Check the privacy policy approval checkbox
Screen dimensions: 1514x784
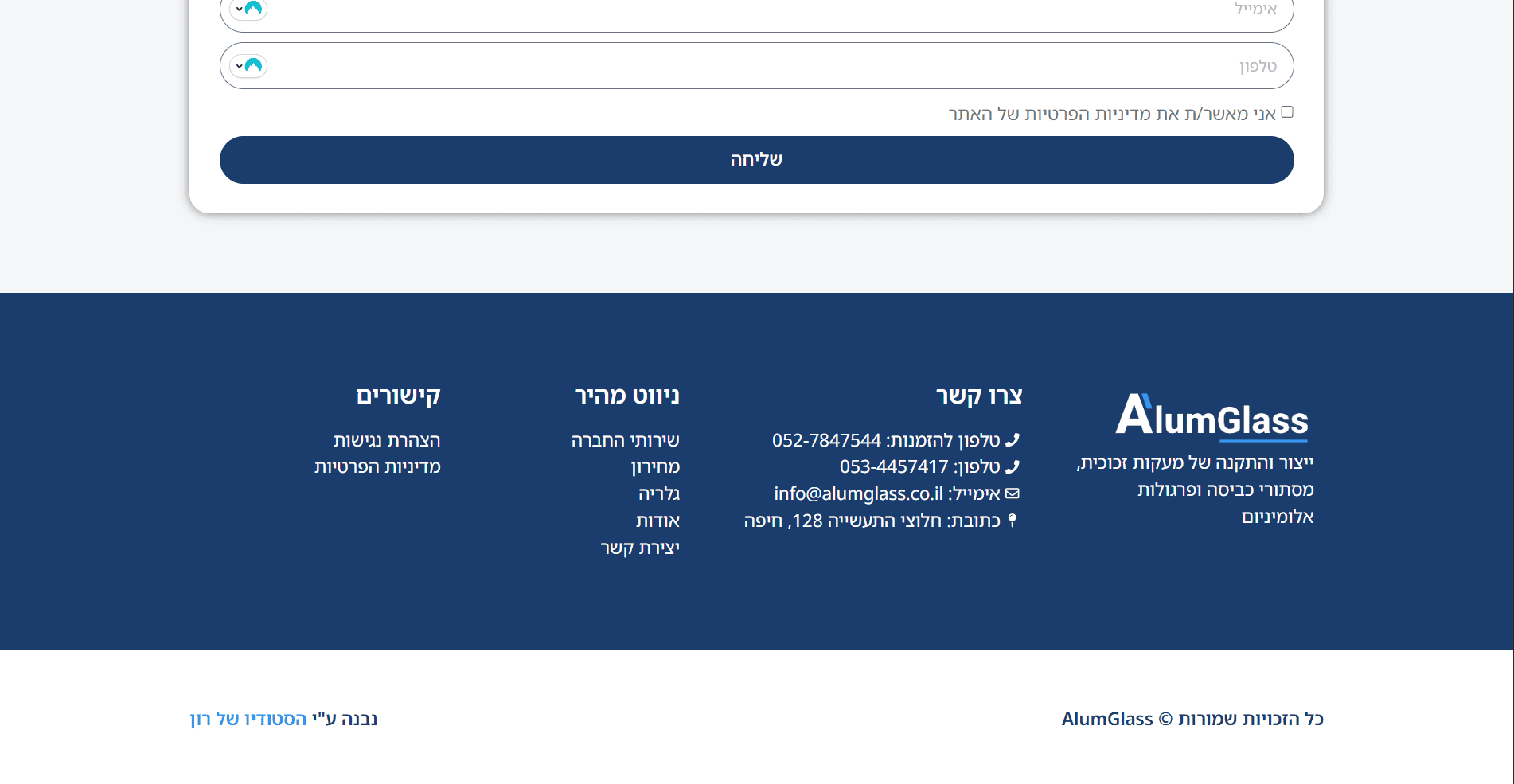[1287, 112]
